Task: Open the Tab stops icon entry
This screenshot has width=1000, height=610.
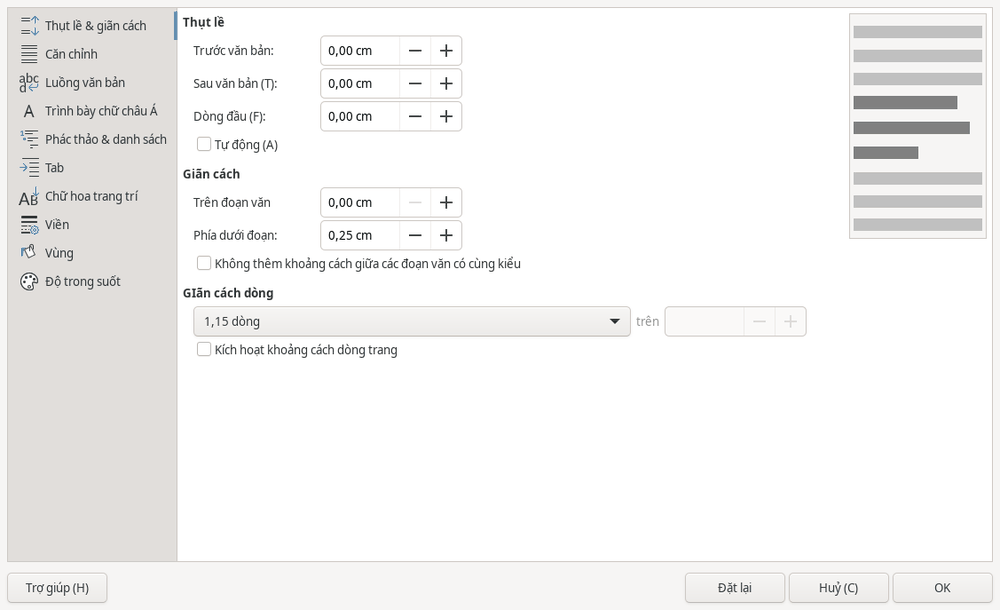Action: pos(29,168)
